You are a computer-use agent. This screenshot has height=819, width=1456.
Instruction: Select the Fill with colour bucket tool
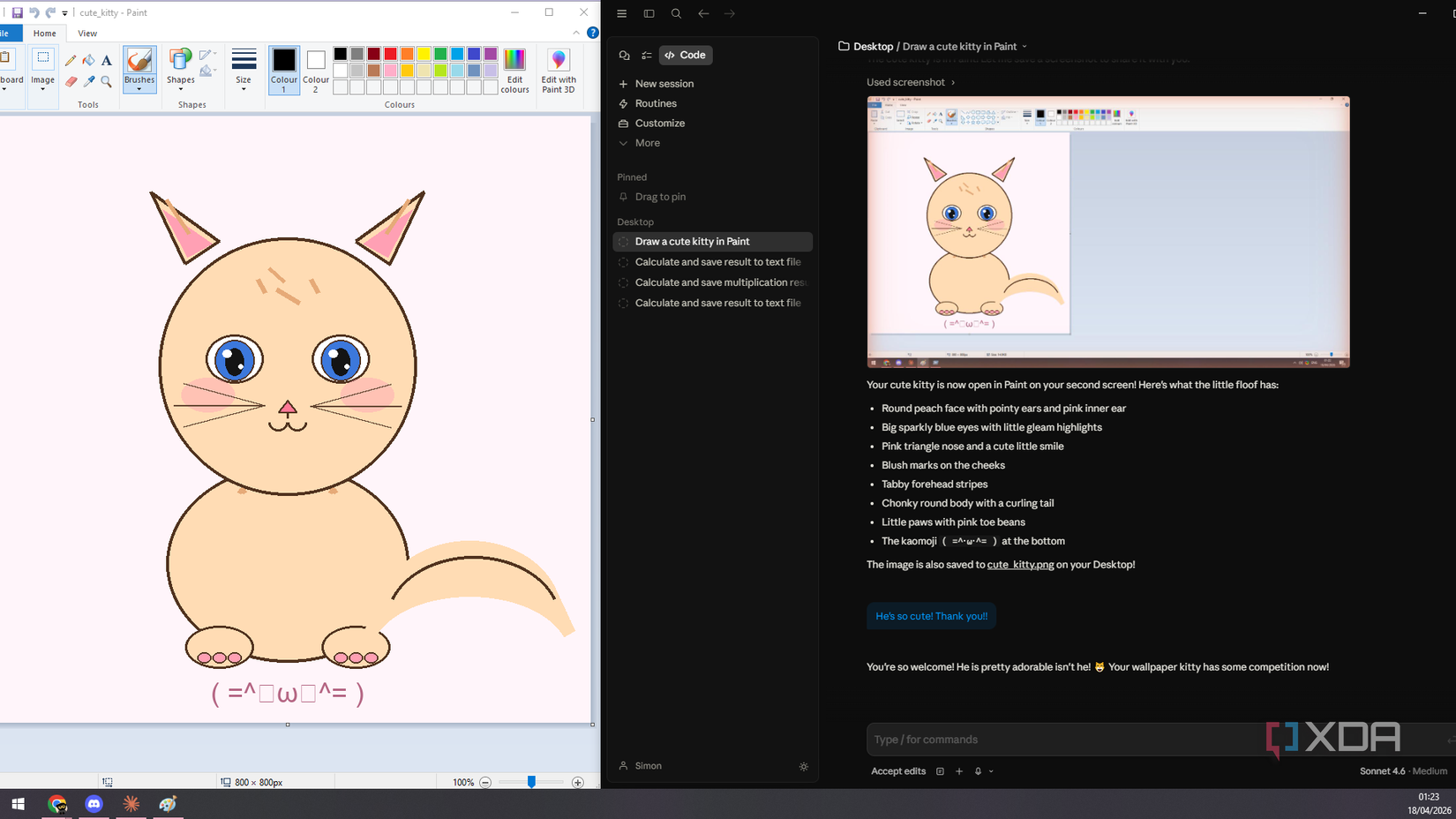pos(88,60)
